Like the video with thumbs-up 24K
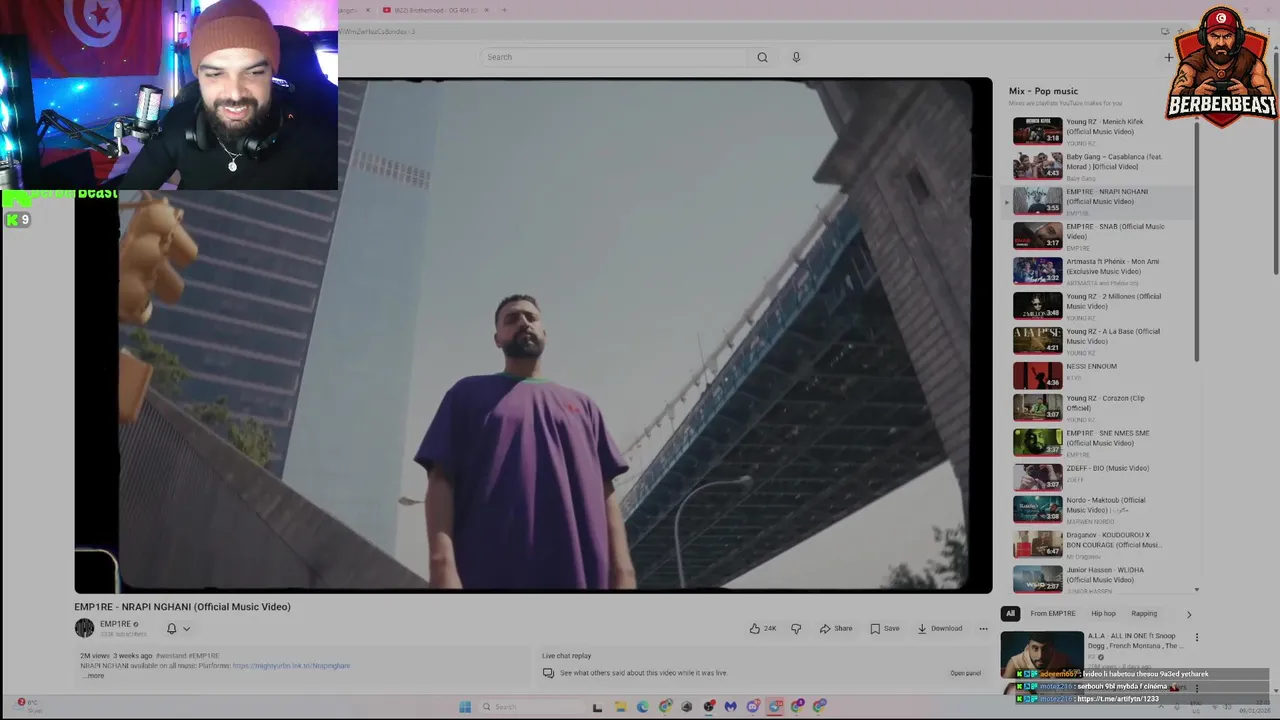The height and width of the screenshot is (720, 1280). [x=763, y=628]
